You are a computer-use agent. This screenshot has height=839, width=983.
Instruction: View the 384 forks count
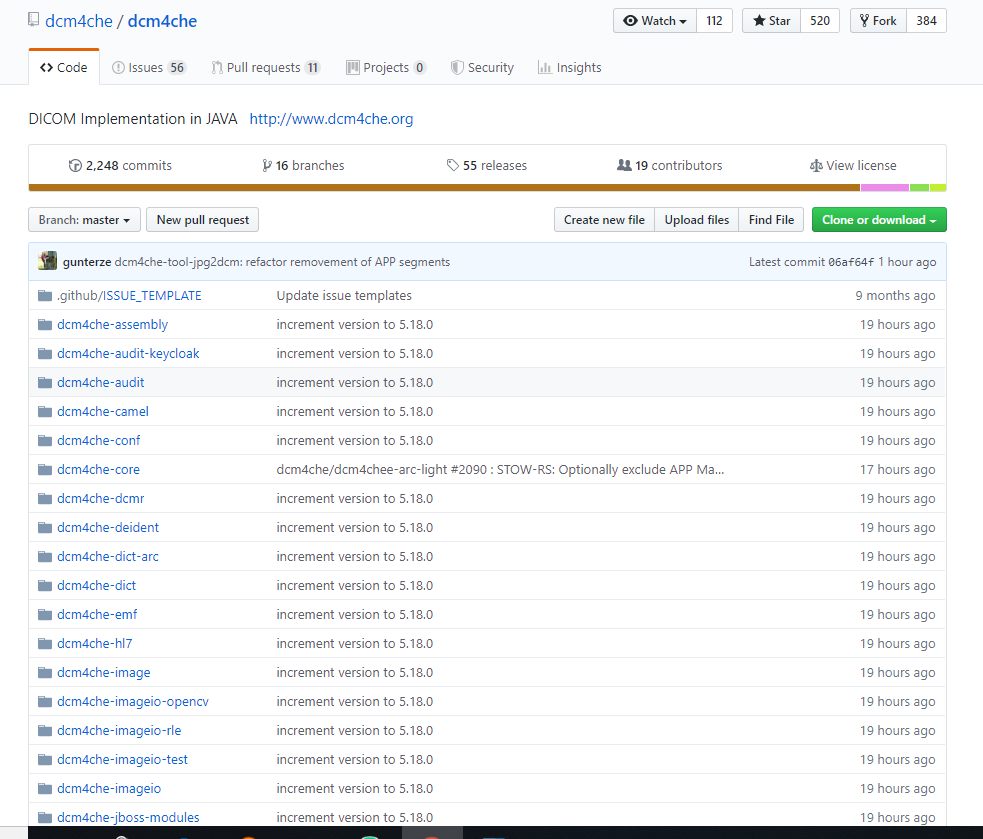[x=926, y=21]
